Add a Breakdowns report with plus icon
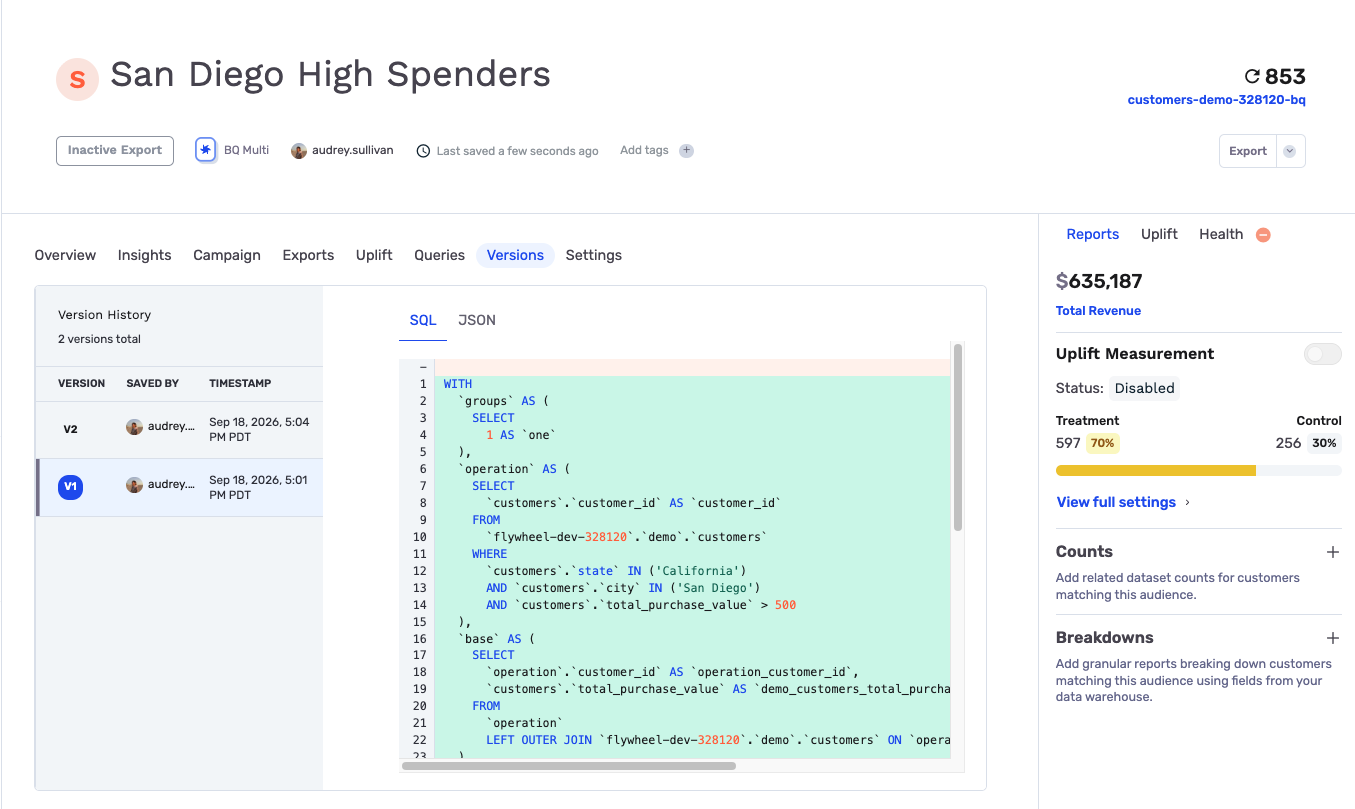 coord(1332,638)
